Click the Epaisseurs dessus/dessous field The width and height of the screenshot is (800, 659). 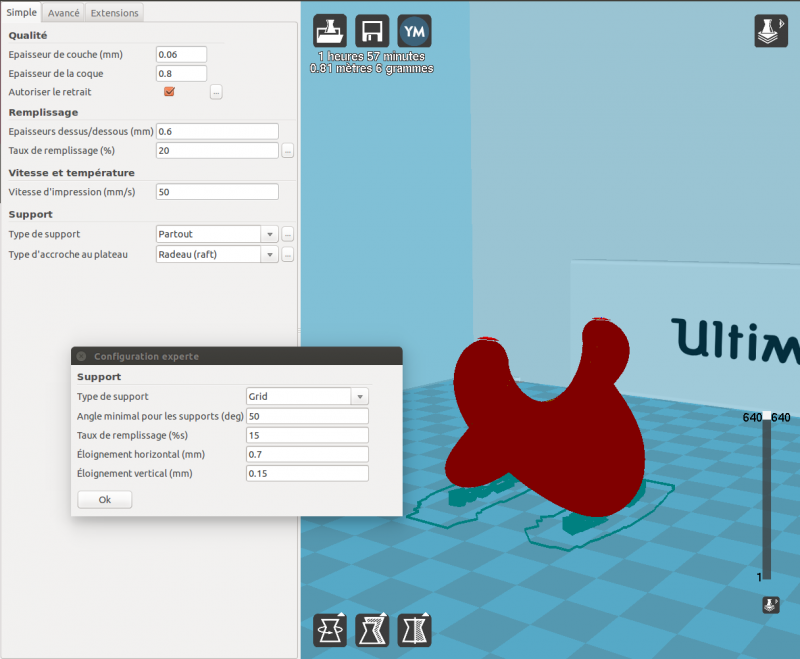point(217,131)
